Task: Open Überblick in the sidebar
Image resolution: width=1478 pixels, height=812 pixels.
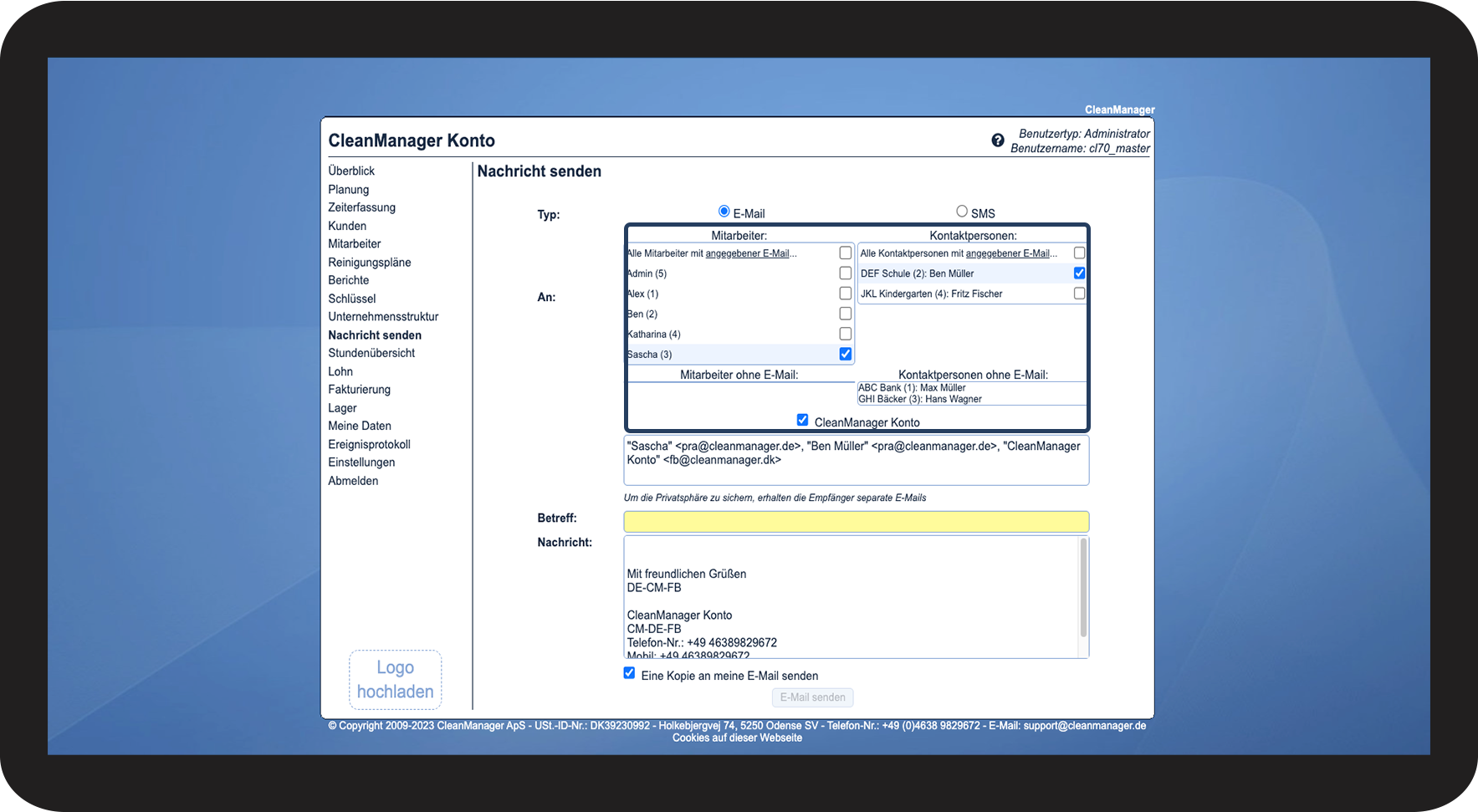Action: (351, 171)
